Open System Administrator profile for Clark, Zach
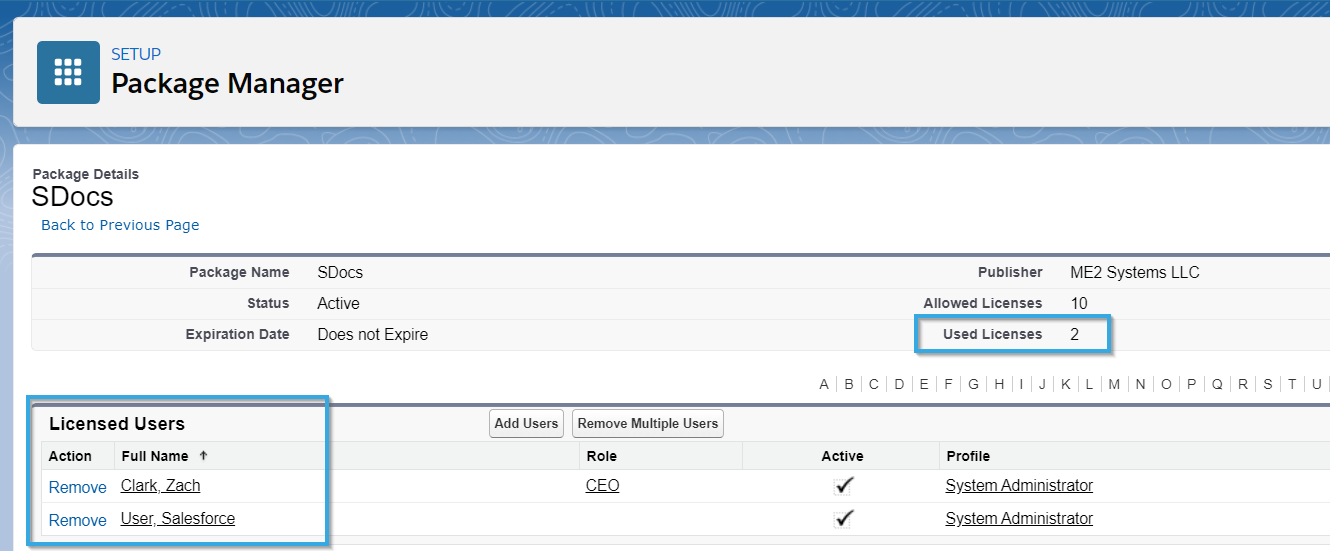Screen dimensions: 1330x551 pyautogui.click(x=1019, y=486)
